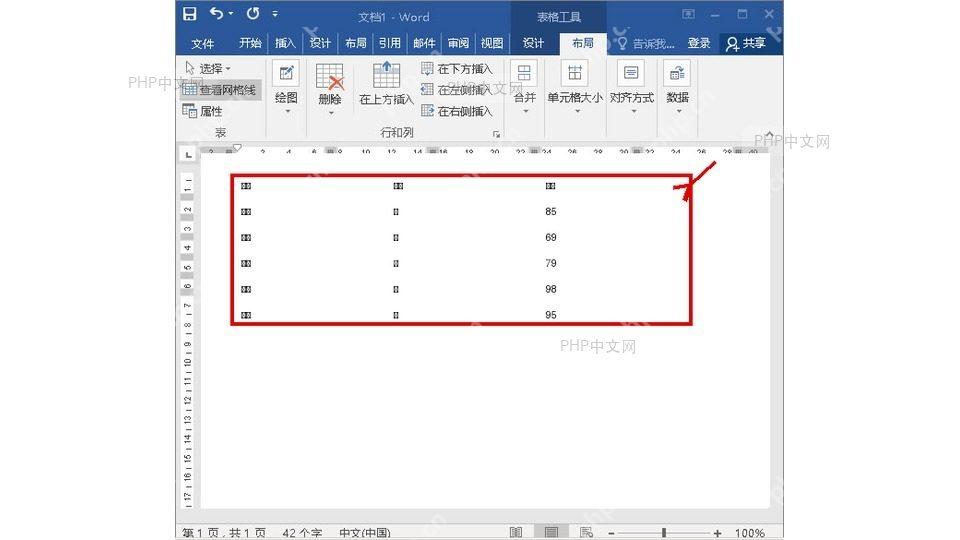Click the ruler tab selector button

(188, 154)
